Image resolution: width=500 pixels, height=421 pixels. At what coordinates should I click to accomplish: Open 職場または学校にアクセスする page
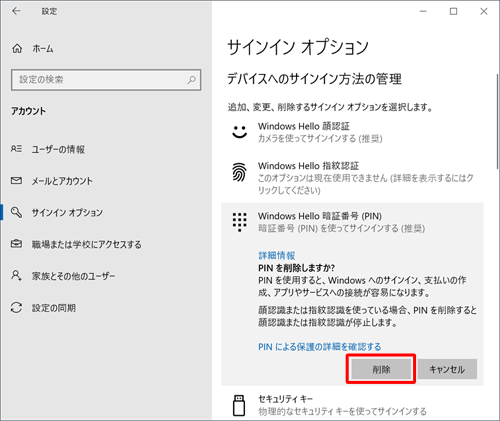87,244
